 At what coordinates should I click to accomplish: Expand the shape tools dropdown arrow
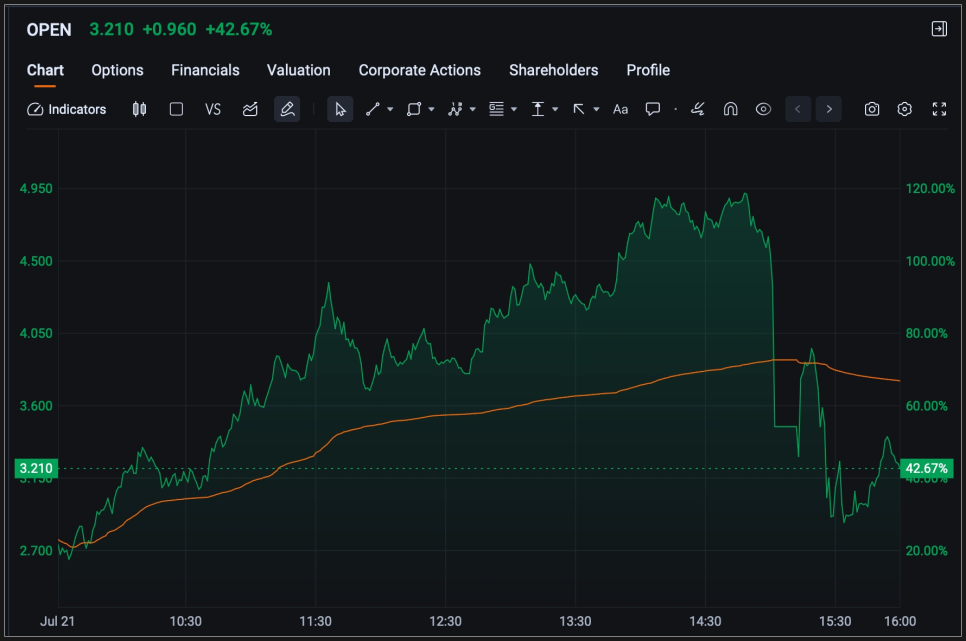tap(431, 109)
